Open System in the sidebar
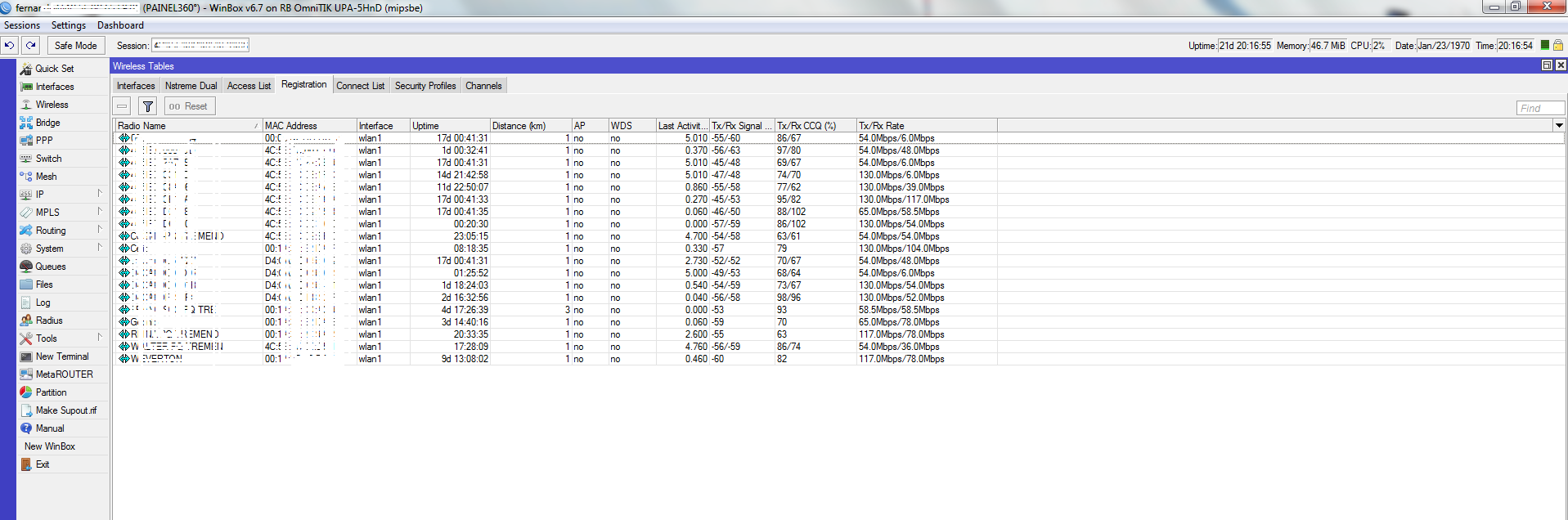The height and width of the screenshot is (520, 1568). tap(49, 249)
